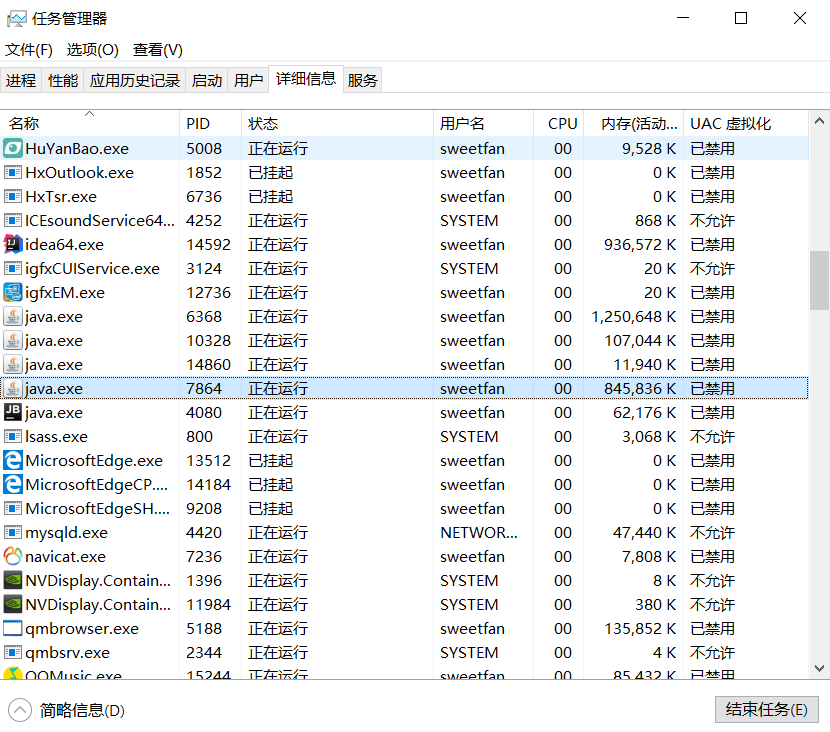The height and width of the screenshot is (732, 830).
Task: Sort by the 名称 column header
Action: 89,123
